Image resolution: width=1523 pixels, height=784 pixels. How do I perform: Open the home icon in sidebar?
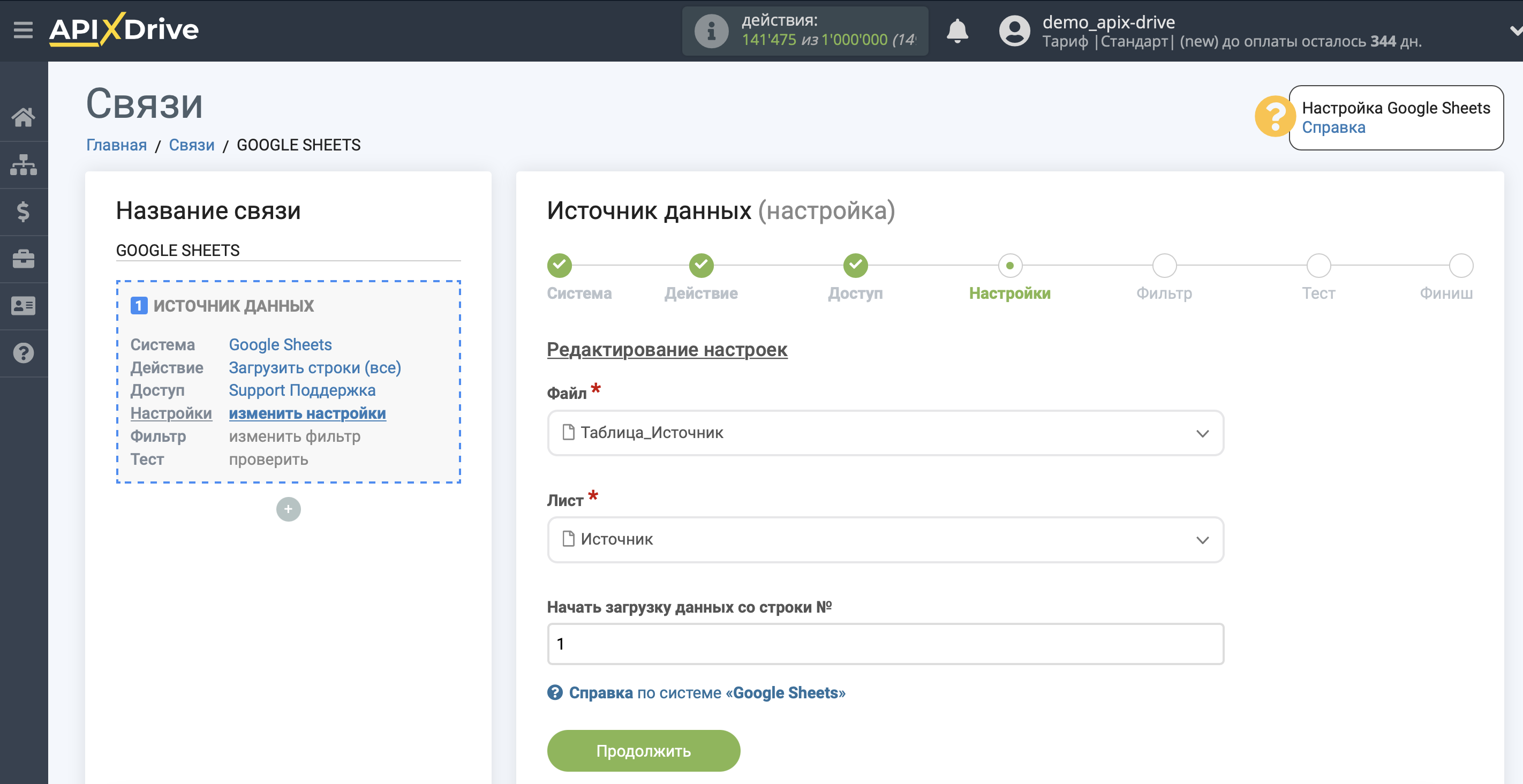23,117
